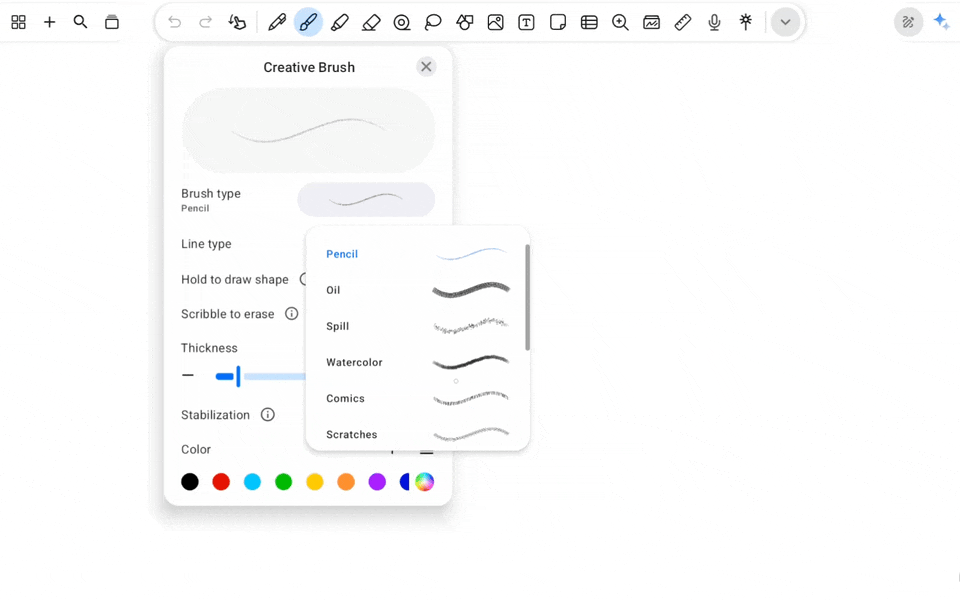
Task: Expand the toolbar with the chevron button
Action: click(785, 22)
